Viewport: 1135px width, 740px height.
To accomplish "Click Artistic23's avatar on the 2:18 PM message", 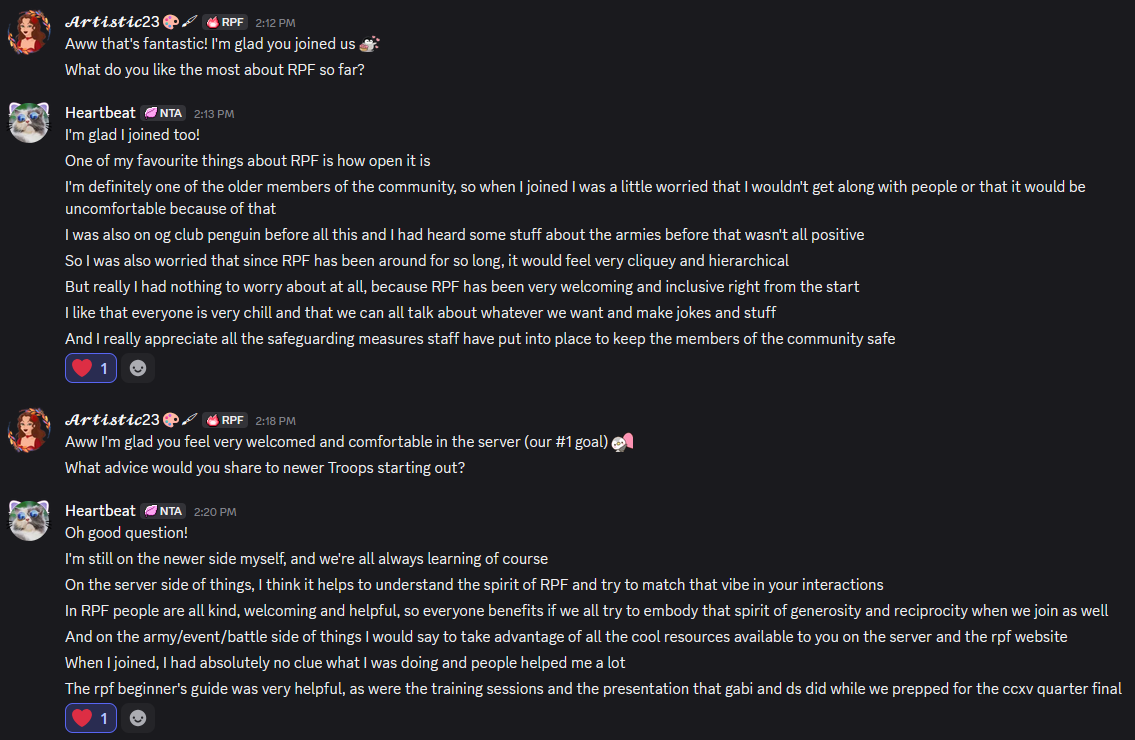I will (30, 431).
